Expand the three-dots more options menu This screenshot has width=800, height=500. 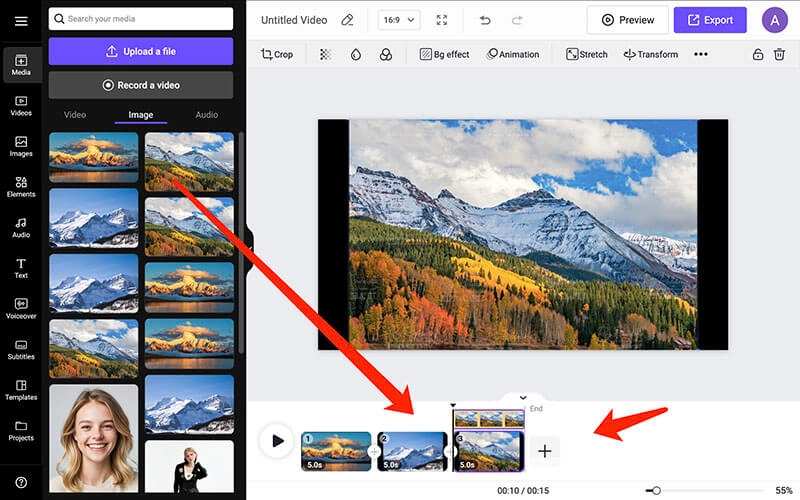pos(700,54)
